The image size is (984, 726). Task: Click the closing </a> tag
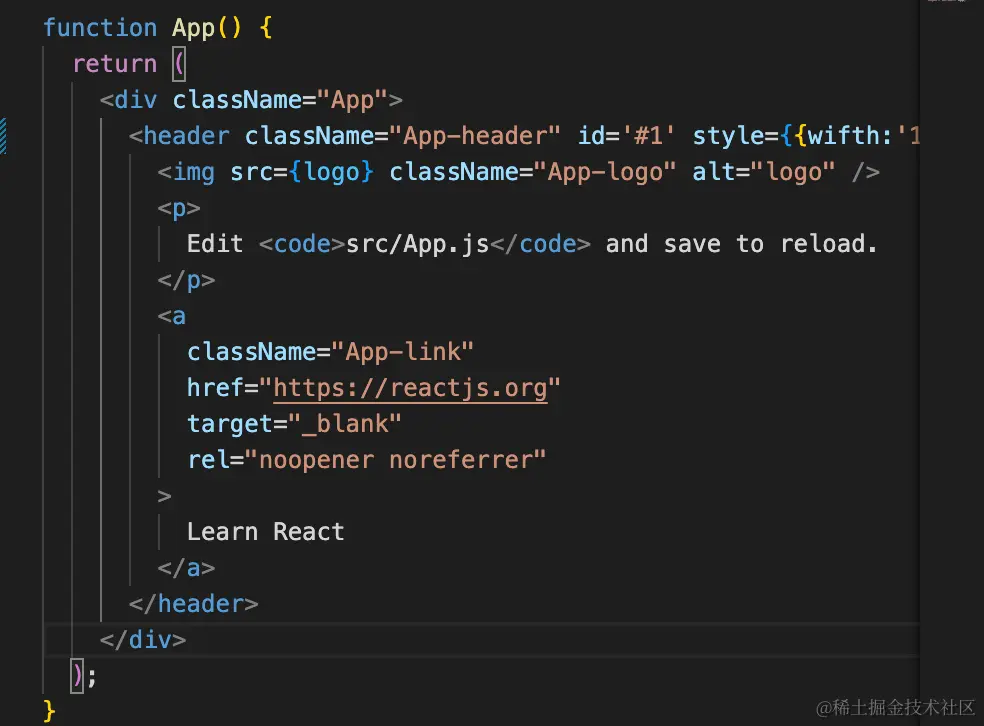[186, 569]
